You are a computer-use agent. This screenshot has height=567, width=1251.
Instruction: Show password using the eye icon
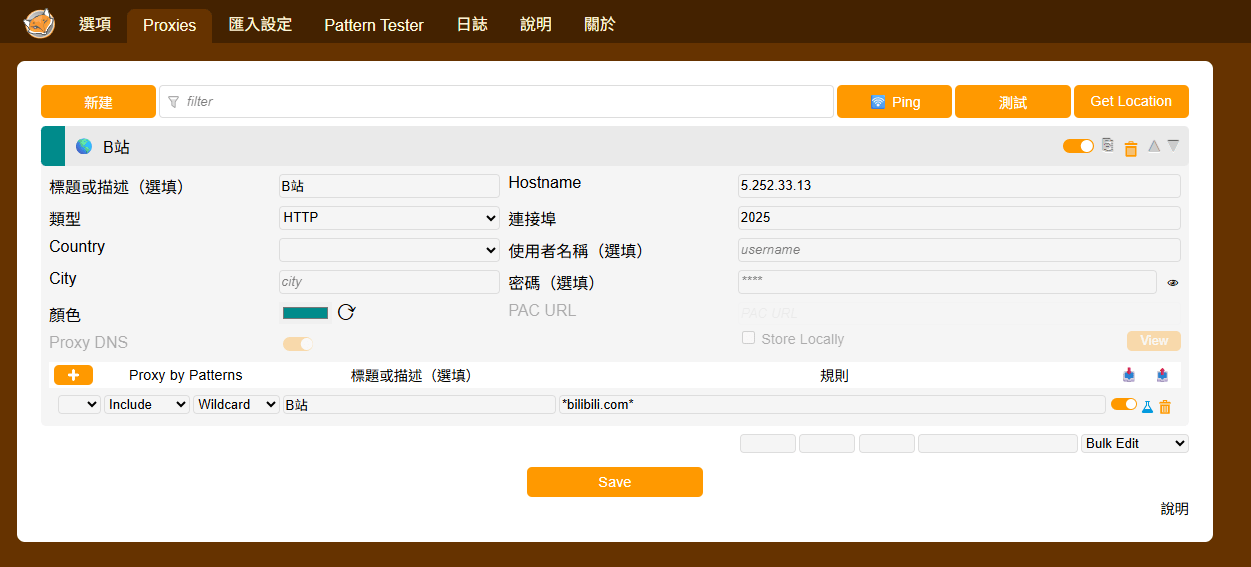pyautogui.click(x=1173, y=283)
